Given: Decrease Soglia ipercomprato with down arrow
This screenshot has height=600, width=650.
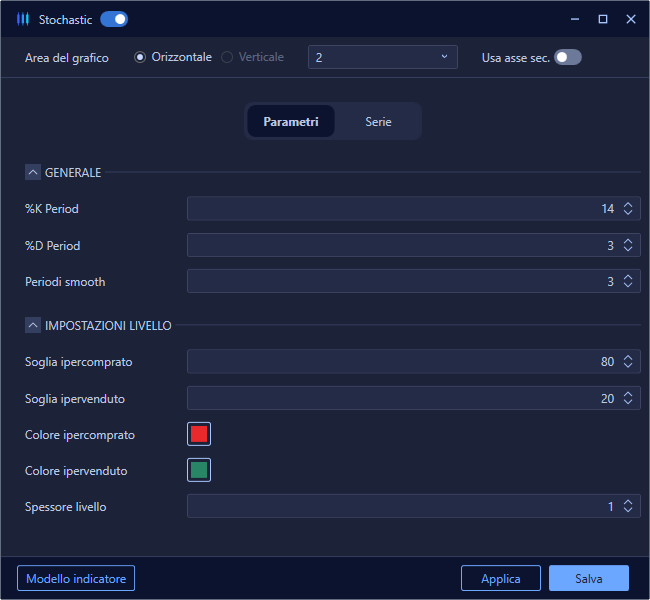Looking at the screenshot, I should 628,366.
